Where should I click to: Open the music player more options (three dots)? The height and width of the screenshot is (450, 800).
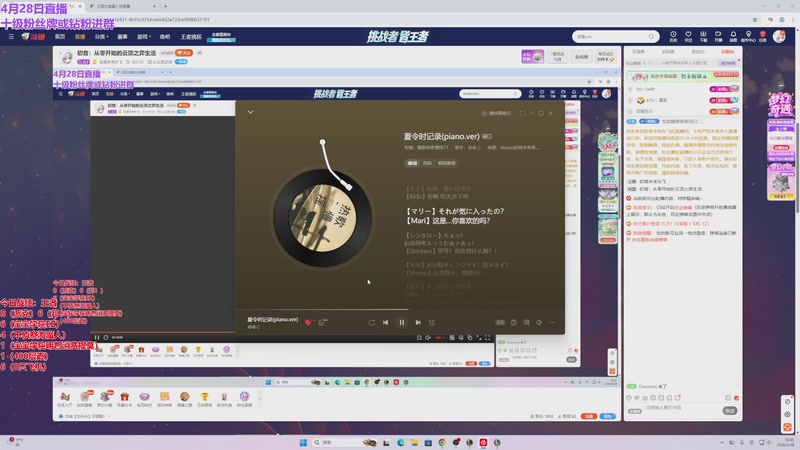click(553, 322)
